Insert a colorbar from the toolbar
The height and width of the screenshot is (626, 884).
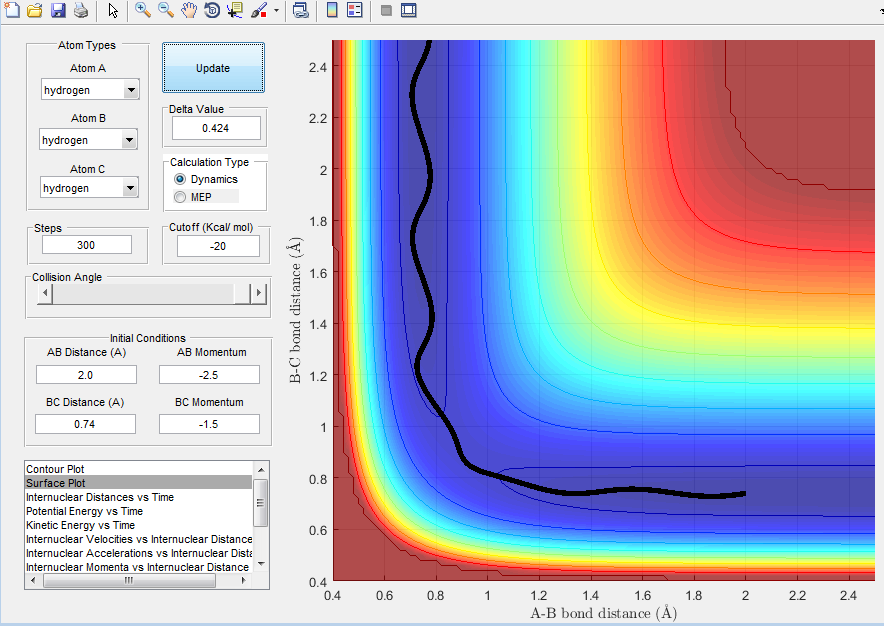333,11
